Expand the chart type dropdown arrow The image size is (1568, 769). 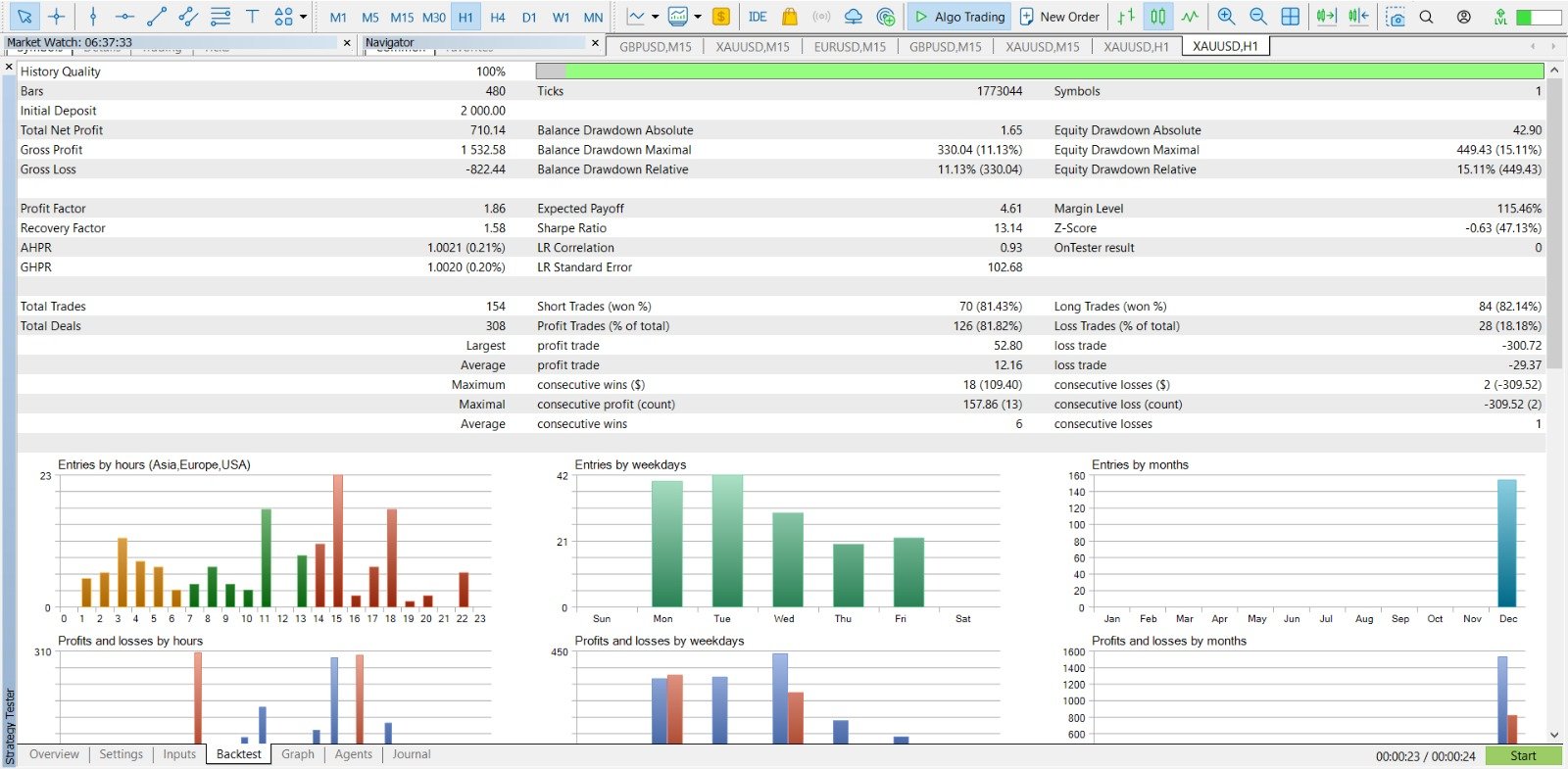coord(656,17)
